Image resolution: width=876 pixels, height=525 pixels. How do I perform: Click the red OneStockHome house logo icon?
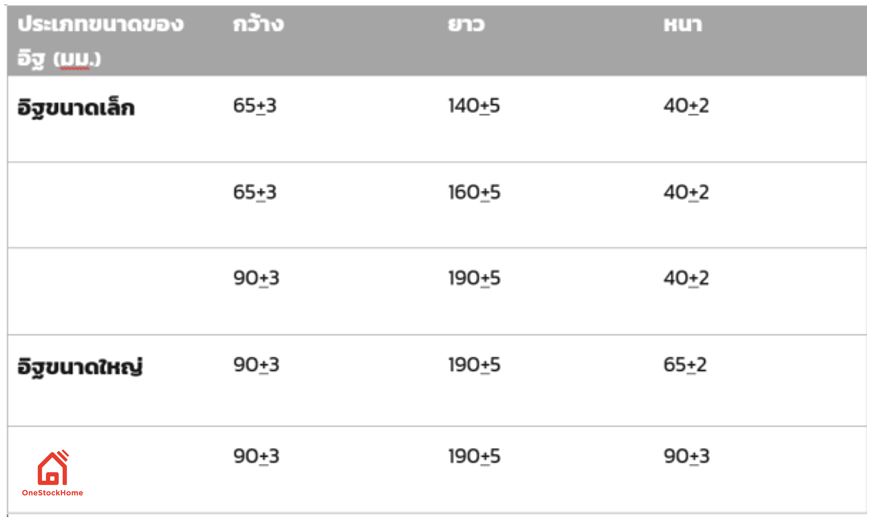click(52, 467)
